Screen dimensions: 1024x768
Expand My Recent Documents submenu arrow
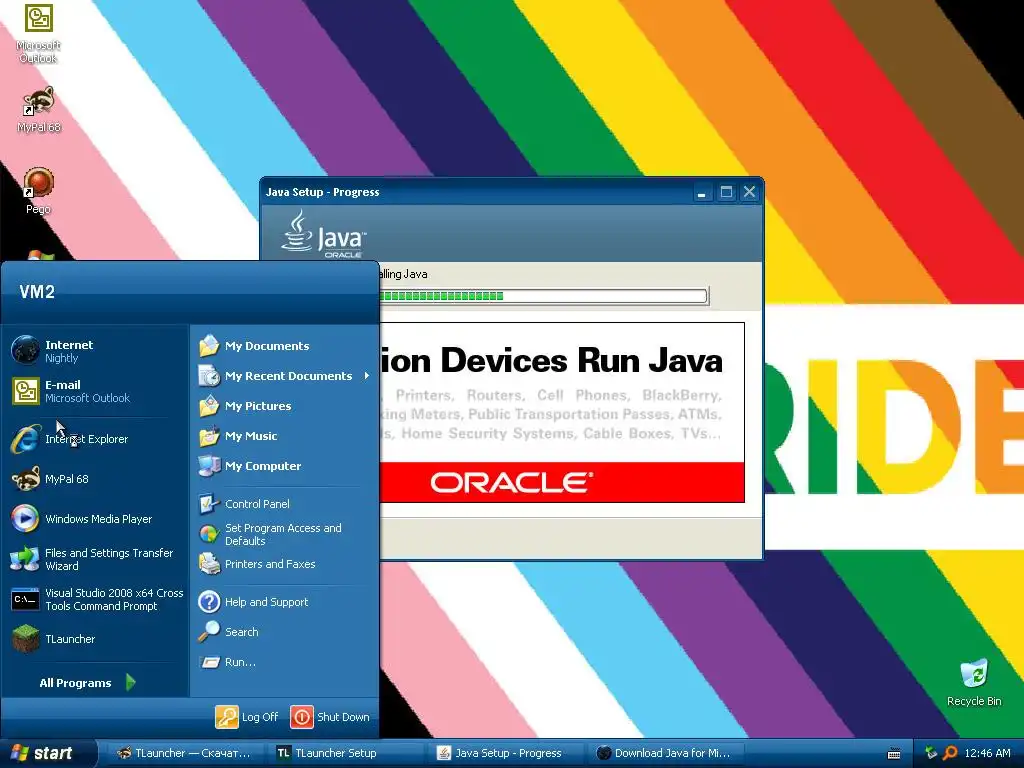coord(366,376)
